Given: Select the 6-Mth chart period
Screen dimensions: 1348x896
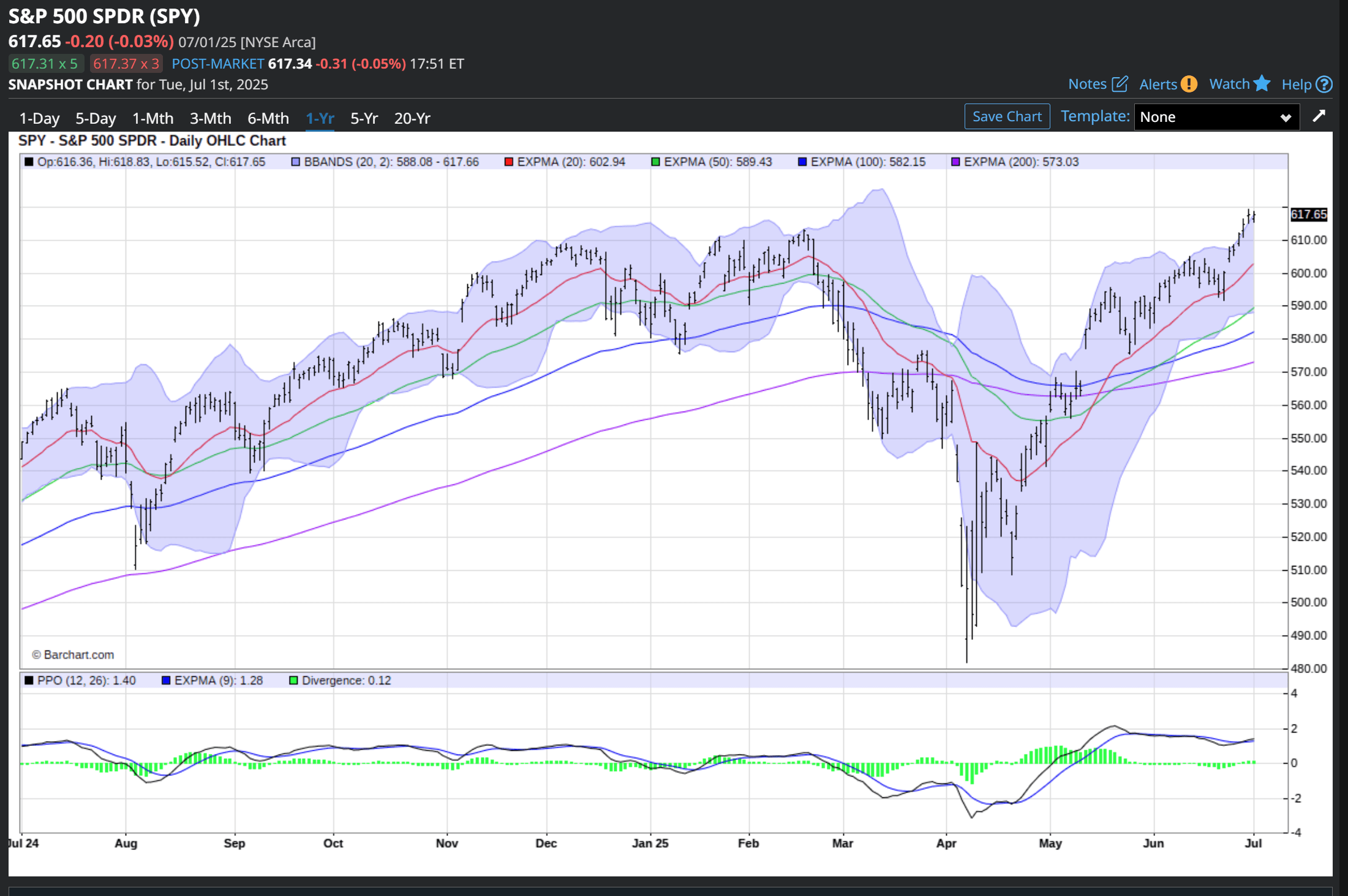Looking at the screenshot, I should point(268,118).
